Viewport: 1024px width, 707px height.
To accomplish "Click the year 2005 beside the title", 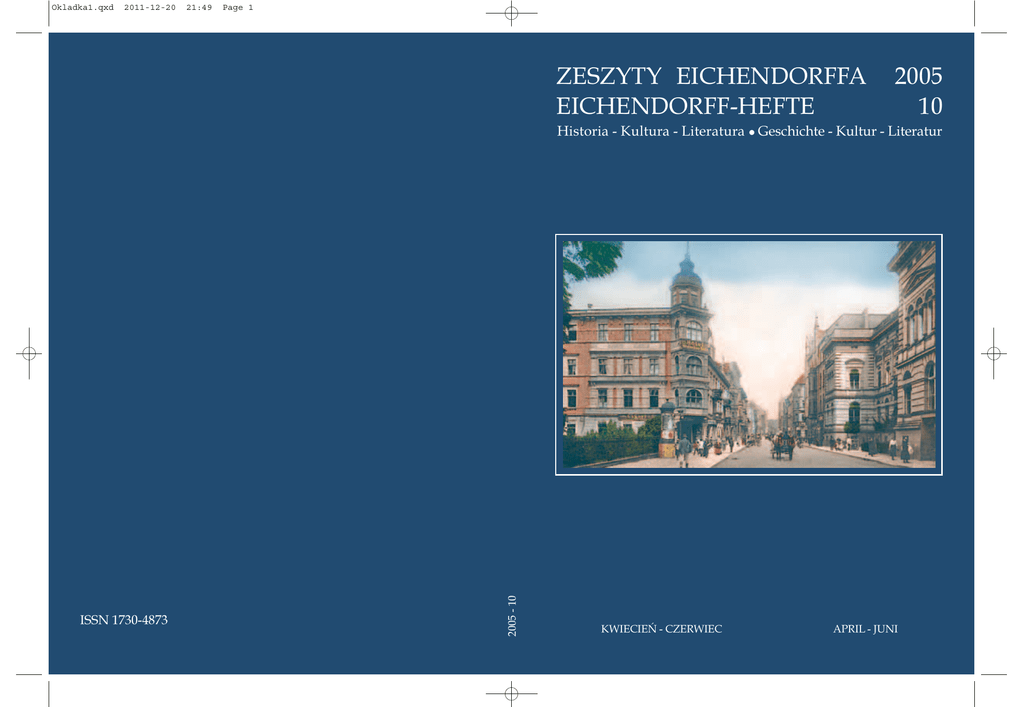I will (918, 77).
